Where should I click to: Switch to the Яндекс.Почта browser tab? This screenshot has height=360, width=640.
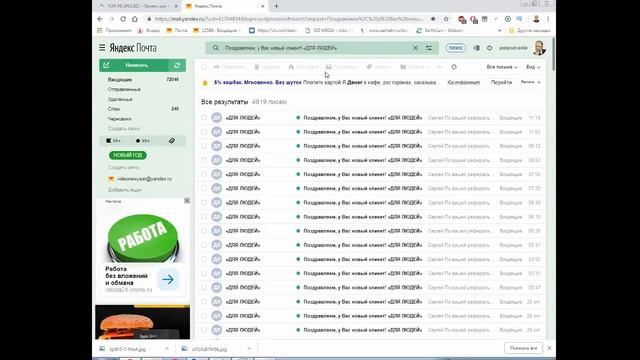click(x=224, y=6)
